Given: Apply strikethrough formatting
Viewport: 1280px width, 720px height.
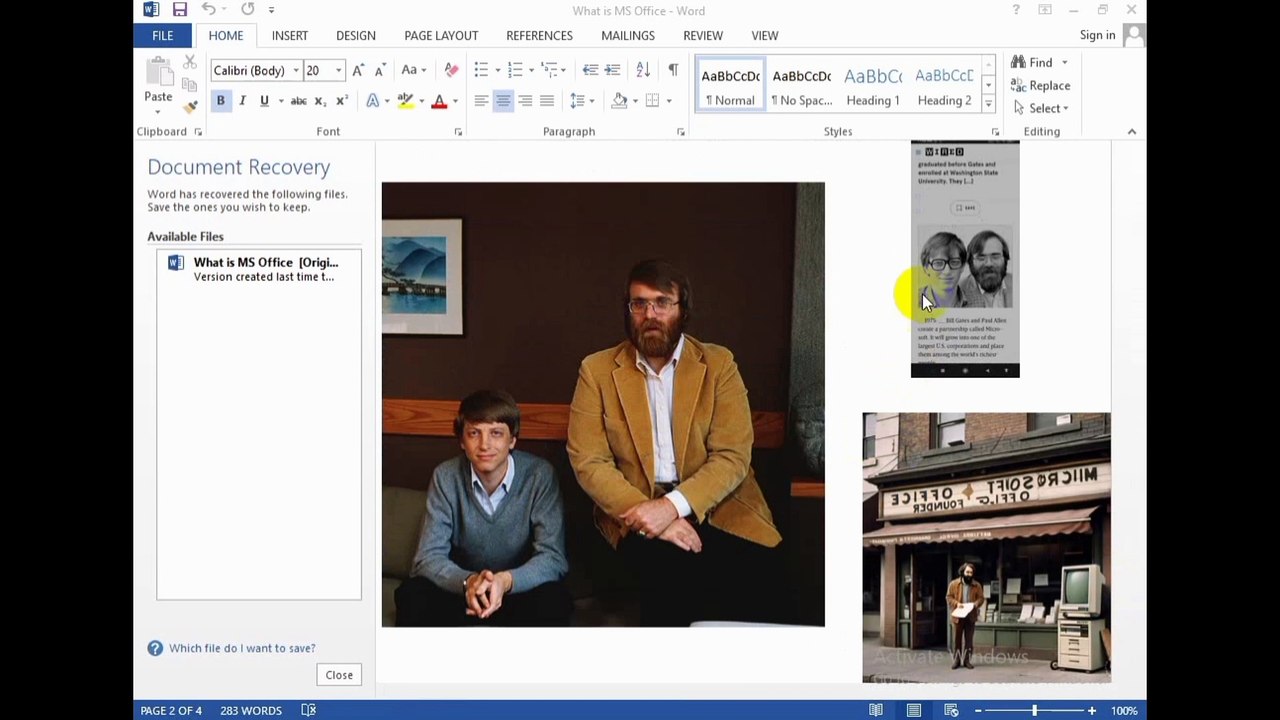Looking at the screenshot, I should [298, 101].
